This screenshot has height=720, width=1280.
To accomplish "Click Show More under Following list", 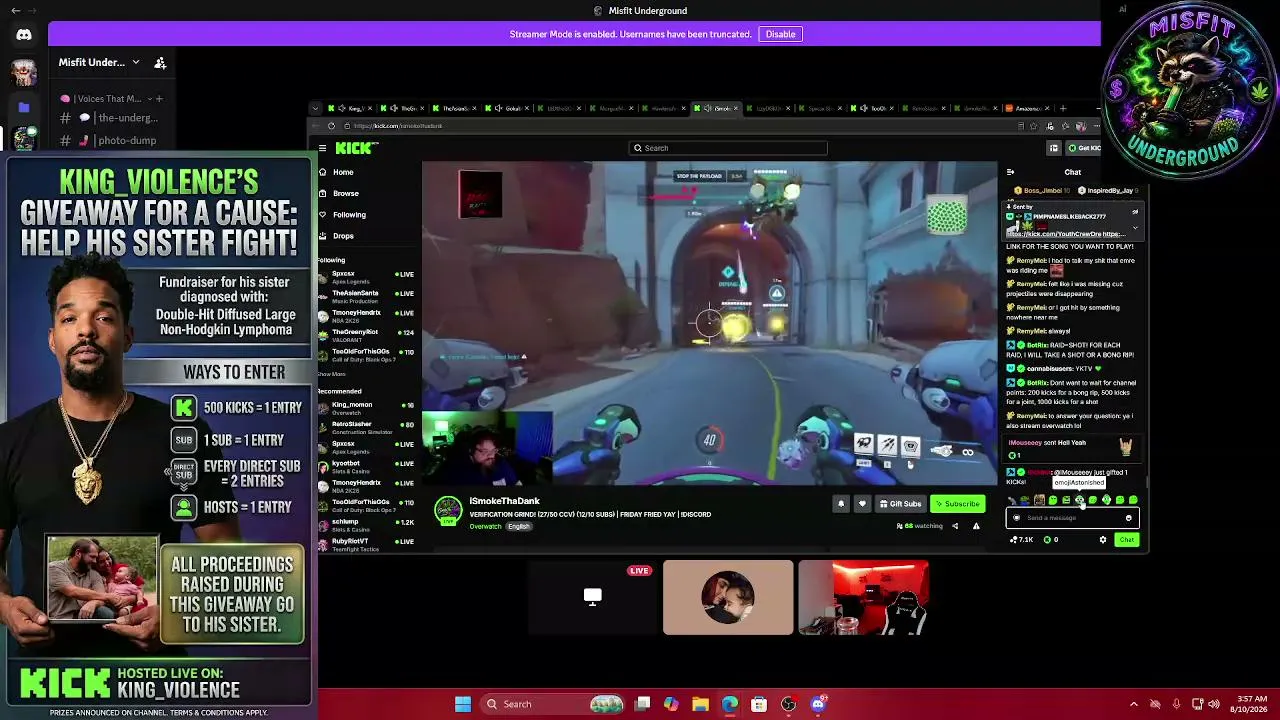I will pos(332,374).
